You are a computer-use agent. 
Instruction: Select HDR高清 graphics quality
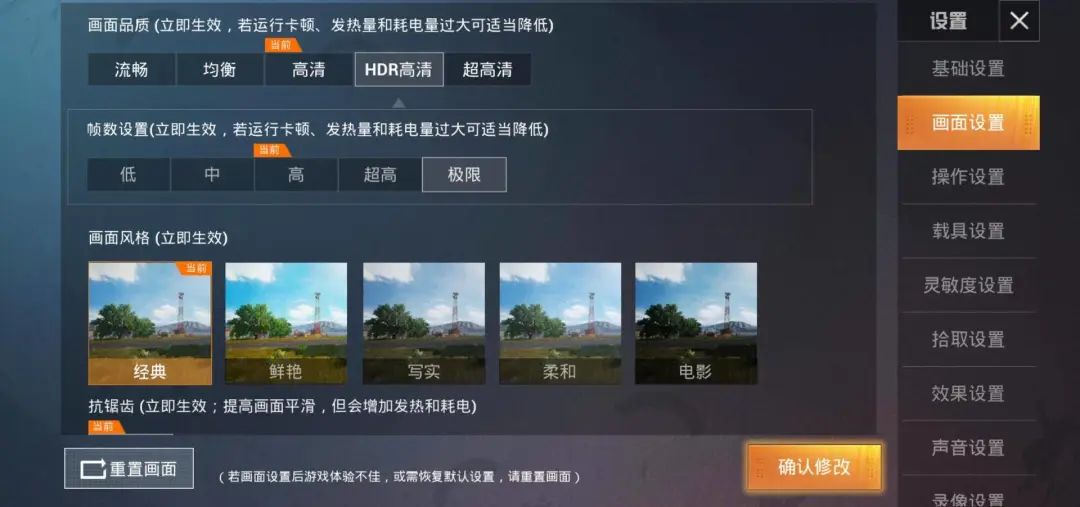(x=399, y=70)
